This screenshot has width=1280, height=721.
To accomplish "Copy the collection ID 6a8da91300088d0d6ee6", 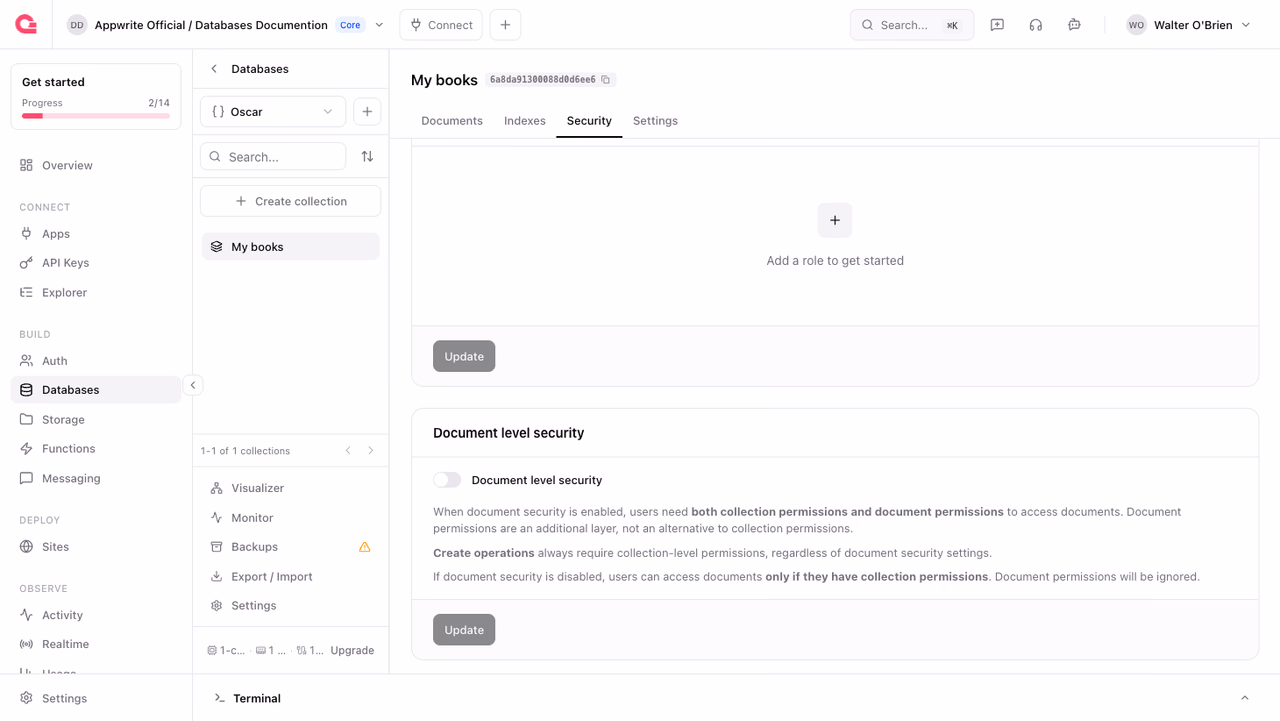I will [x=606, y=80].
